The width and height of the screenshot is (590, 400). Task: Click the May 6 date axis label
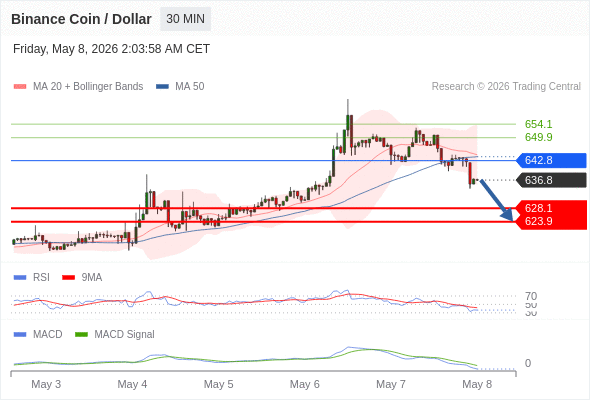point(304,384)
